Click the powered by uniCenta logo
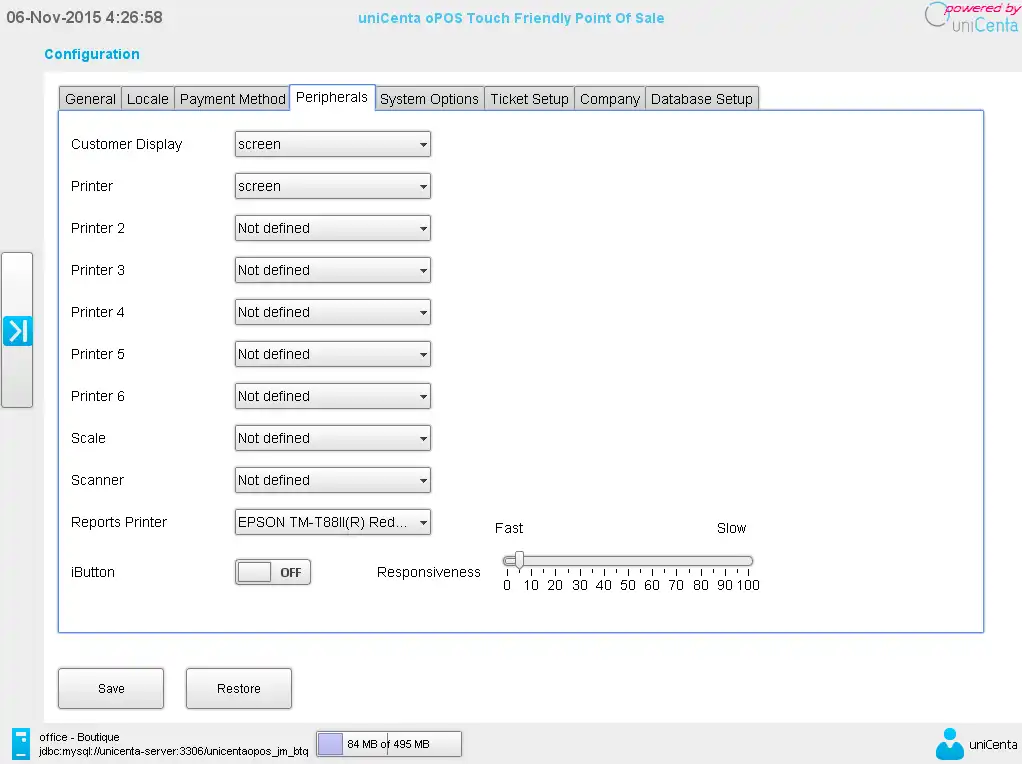Image resolution: width=1022 pixels, height=765 pixels. 968,18
